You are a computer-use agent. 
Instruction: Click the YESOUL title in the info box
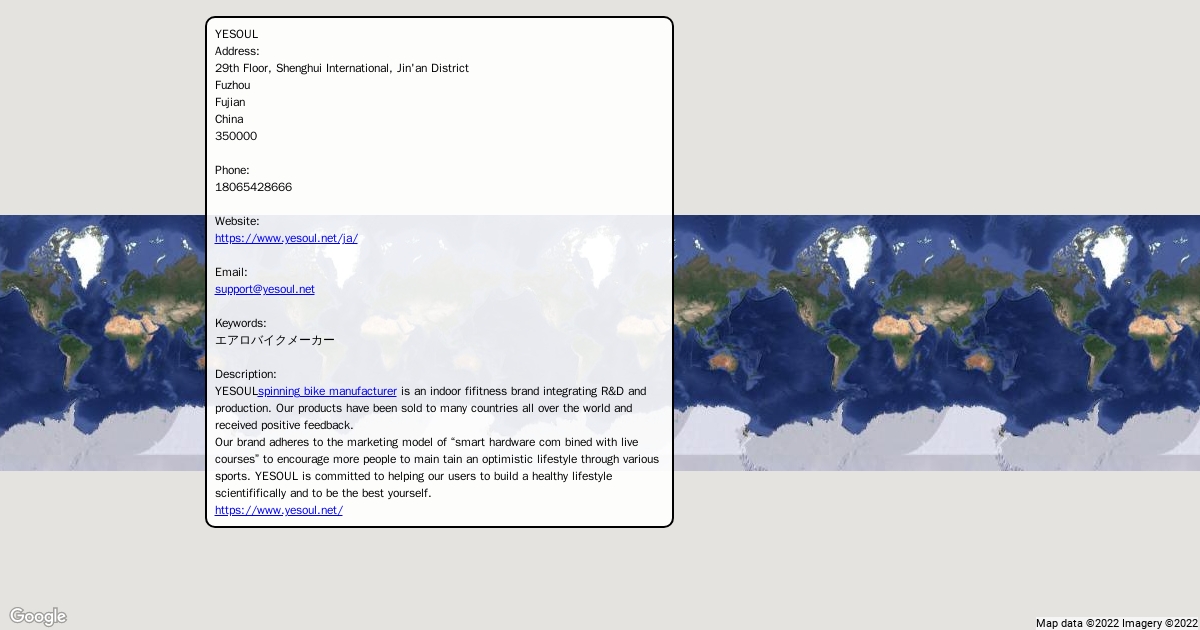tap(236, 34)
